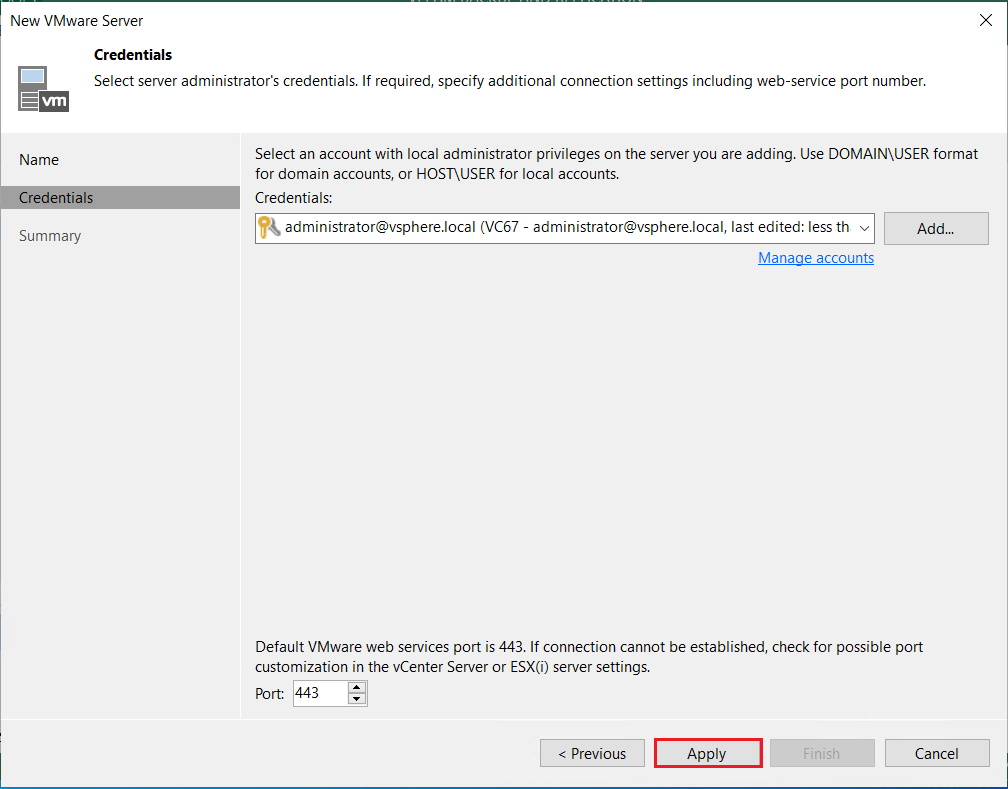Open the Add credentials dialog
Viewport: 1008px width, 789px height.
pyautogui.click(x=936, y=228)
